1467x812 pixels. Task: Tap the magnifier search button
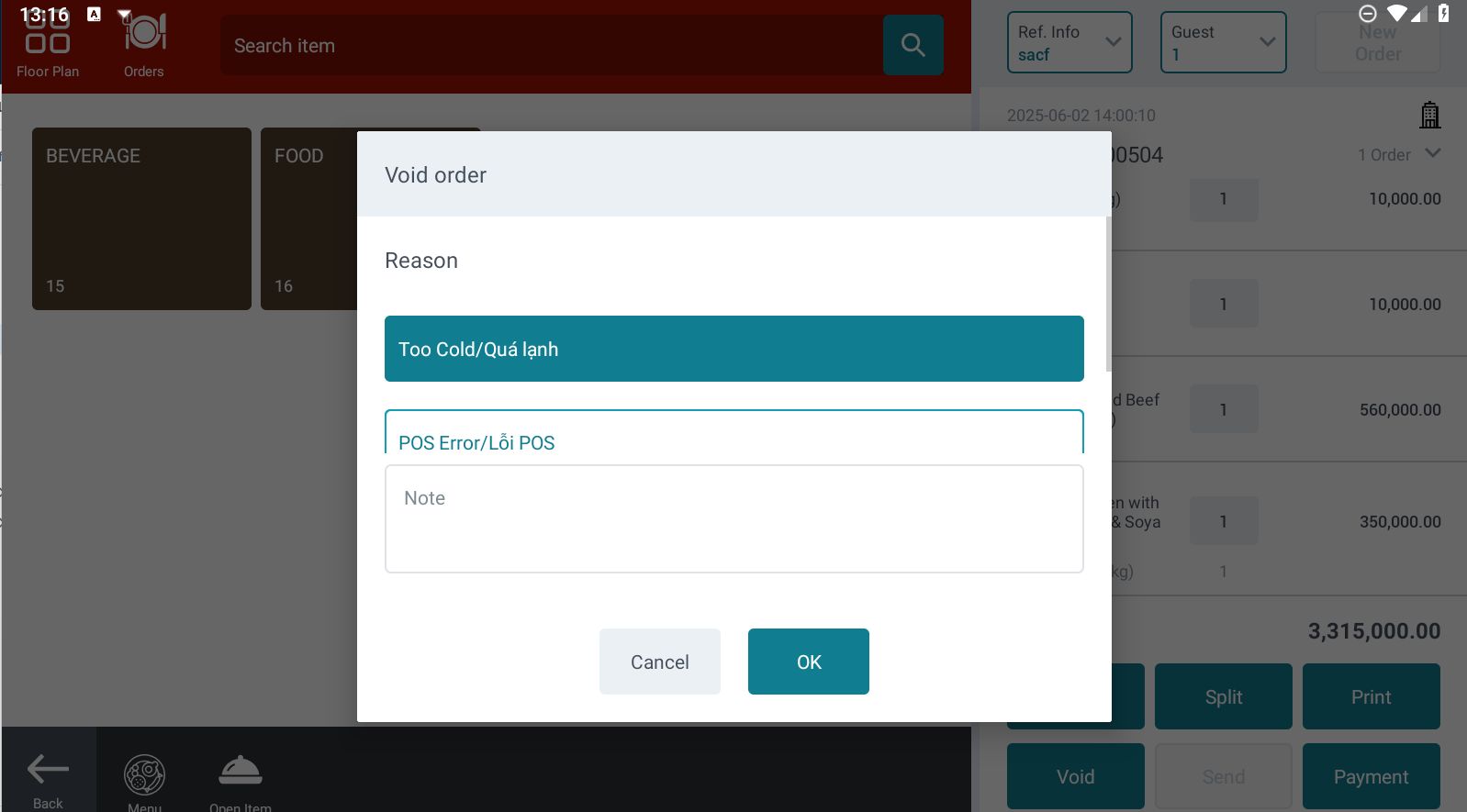tap(913, 45)
